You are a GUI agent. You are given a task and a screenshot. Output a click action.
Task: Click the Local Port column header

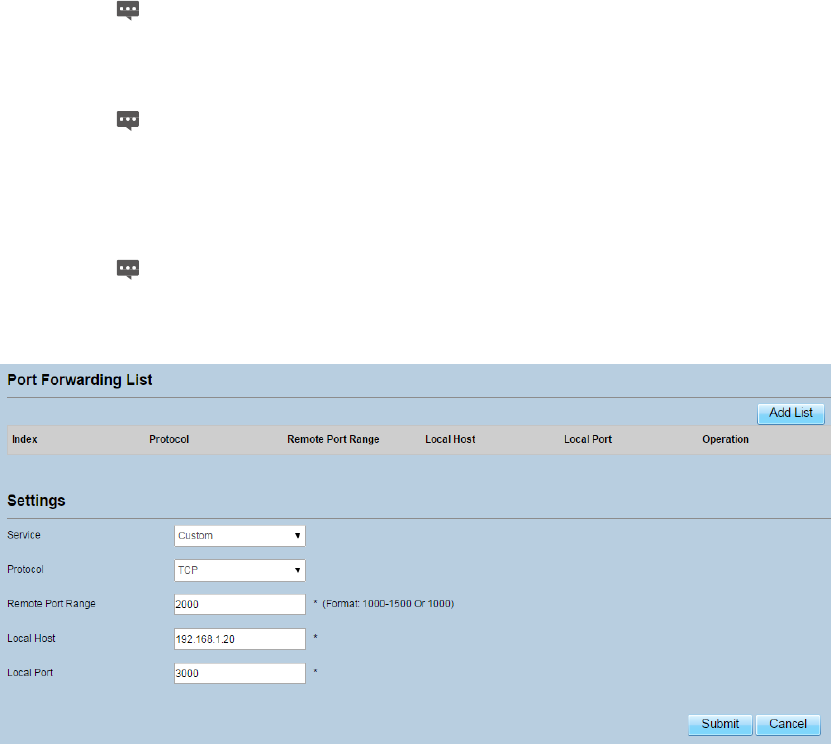(x=588, y=439)
